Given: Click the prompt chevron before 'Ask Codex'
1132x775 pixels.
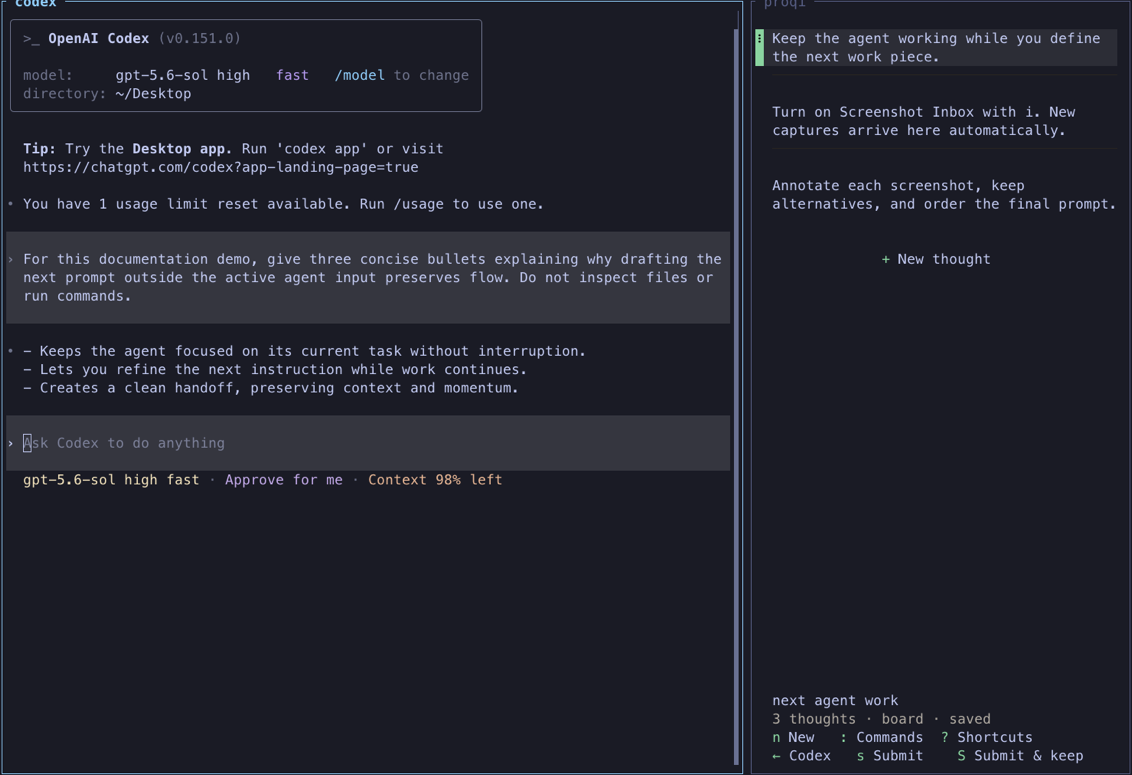Looking at the screenshot, I should pos(11,443).
